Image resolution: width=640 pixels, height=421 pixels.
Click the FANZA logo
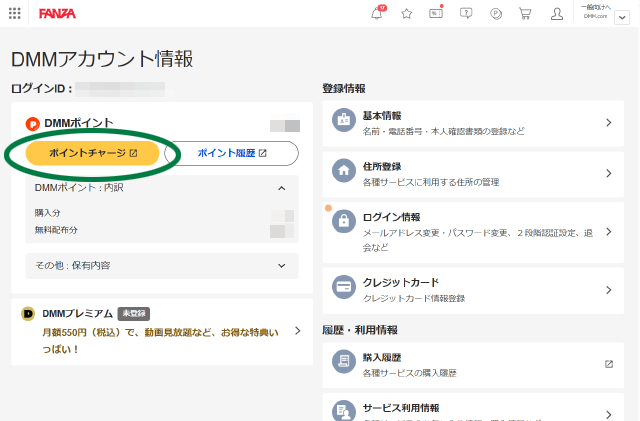coord(57,14)
